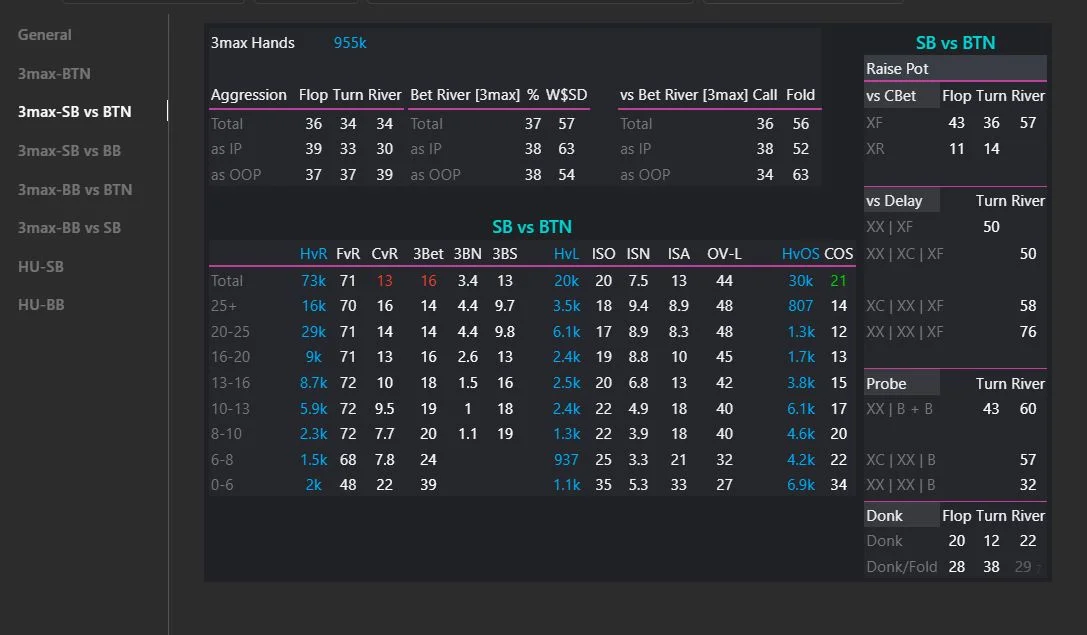Click the 6-8 stack row label

coord(223,460)
